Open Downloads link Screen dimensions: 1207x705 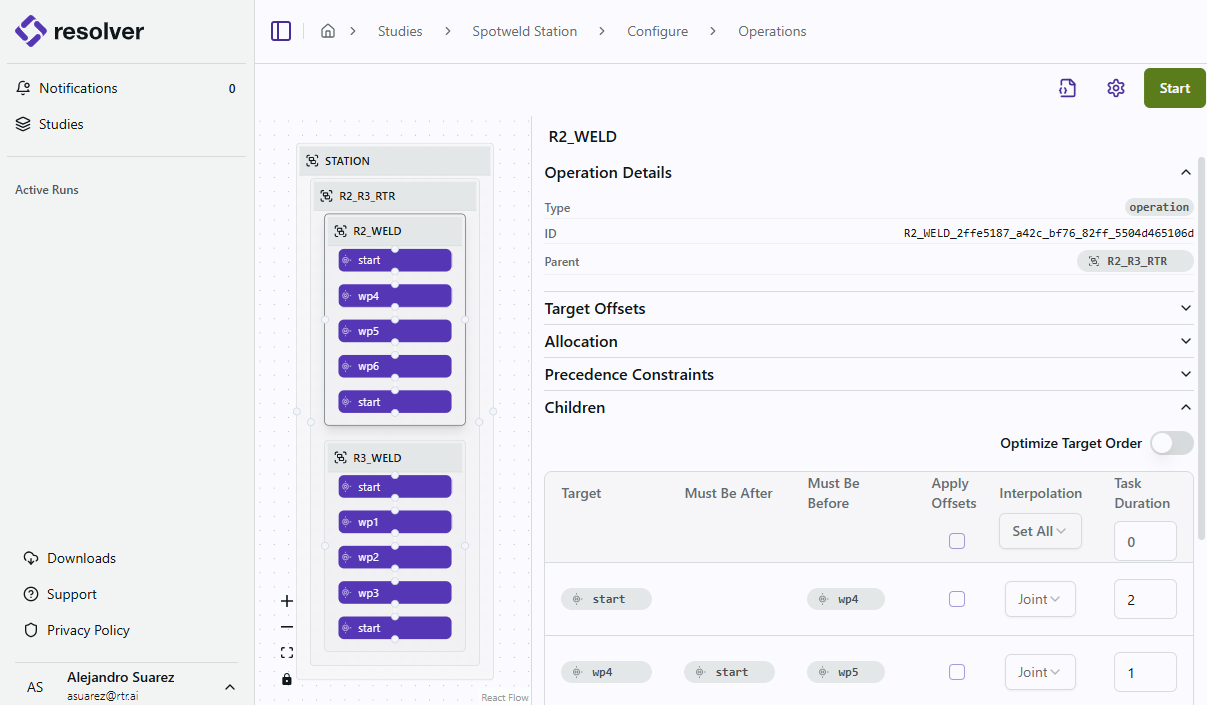click(x=81, y=558)
